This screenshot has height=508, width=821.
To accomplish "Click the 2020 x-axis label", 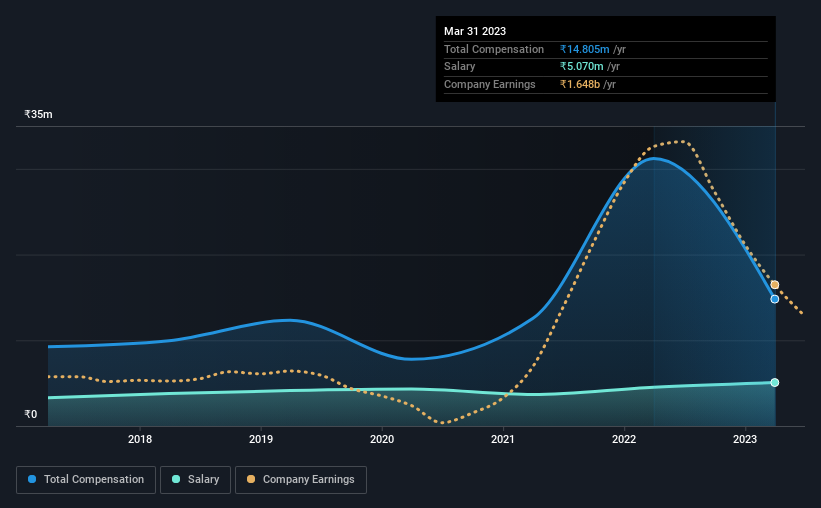I will coord(382,439).
